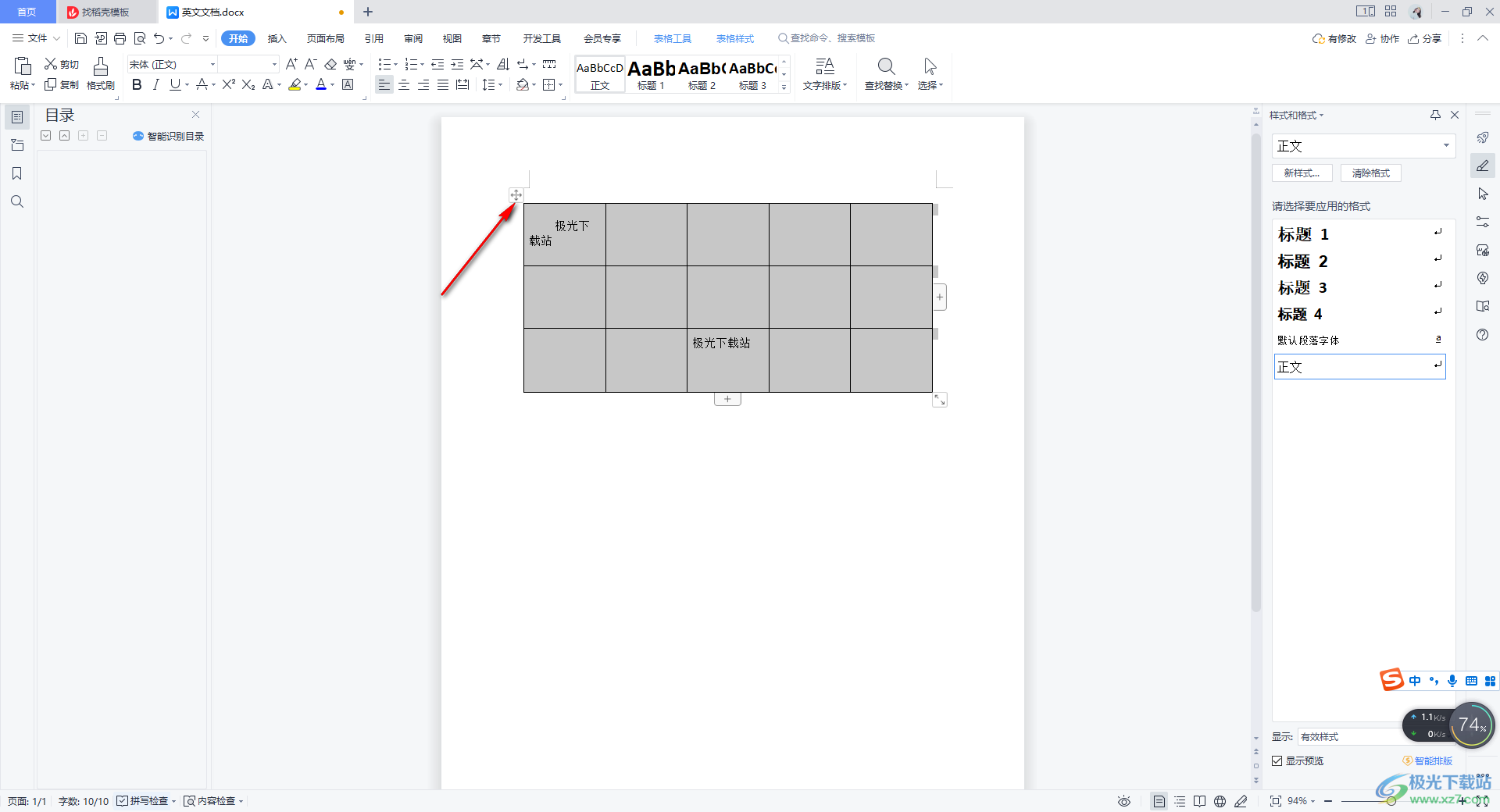This screenshot has height=812, width=1500.
Task: Open the zoom percentage 94% dropdown
Action: coord(1302,801)
